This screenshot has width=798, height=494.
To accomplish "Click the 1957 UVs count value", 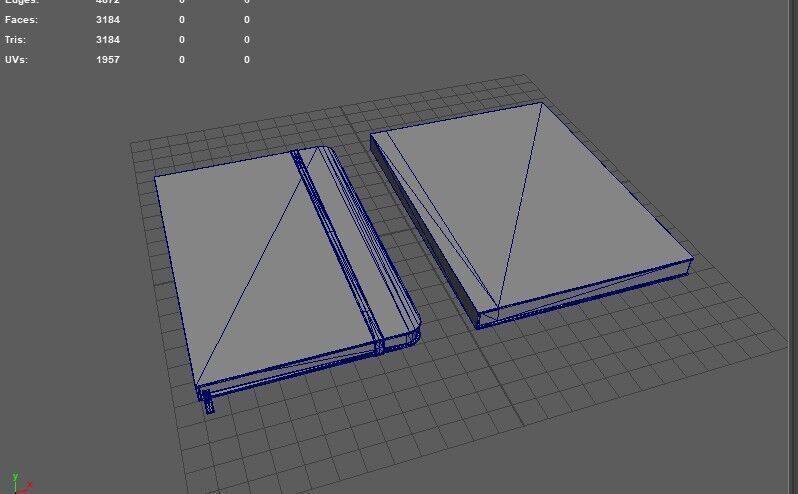I will pyautogui.click(x=108, y=60).
